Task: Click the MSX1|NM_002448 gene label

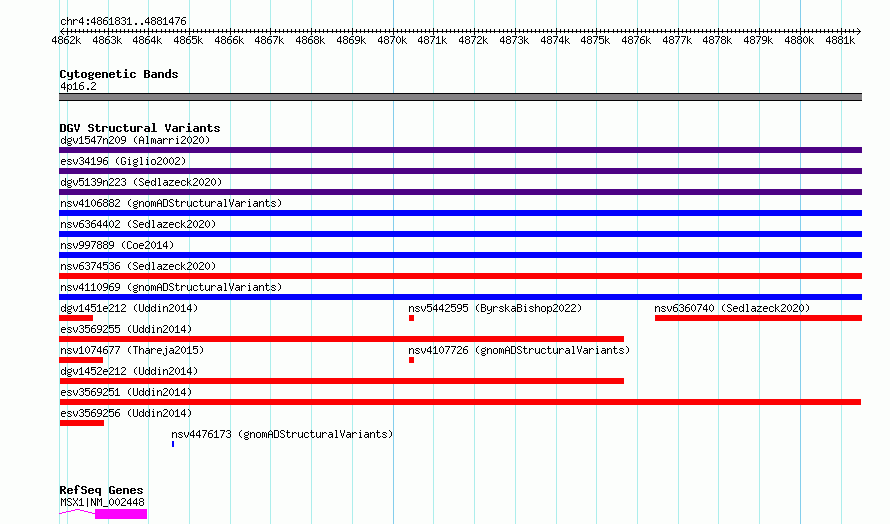Action: point(103,502)
